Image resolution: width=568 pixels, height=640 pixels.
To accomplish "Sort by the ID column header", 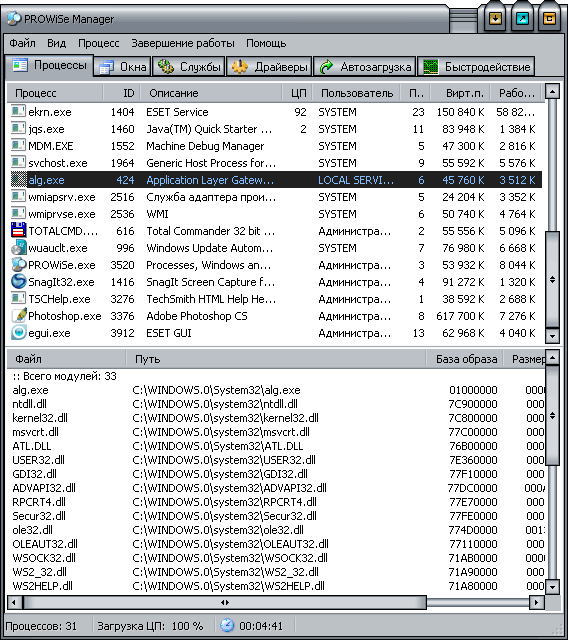I will point(121,93).
